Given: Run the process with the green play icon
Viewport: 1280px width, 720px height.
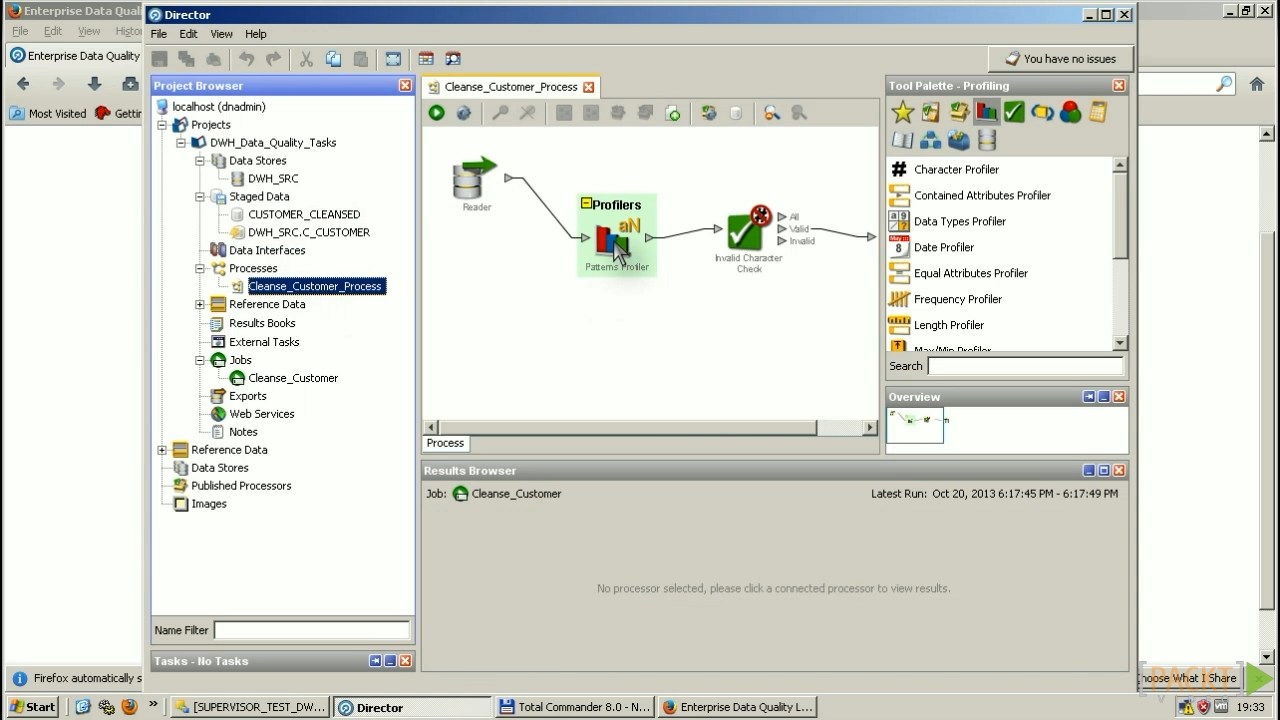Looking at the screenshot, I should click(x=436, y=114).
